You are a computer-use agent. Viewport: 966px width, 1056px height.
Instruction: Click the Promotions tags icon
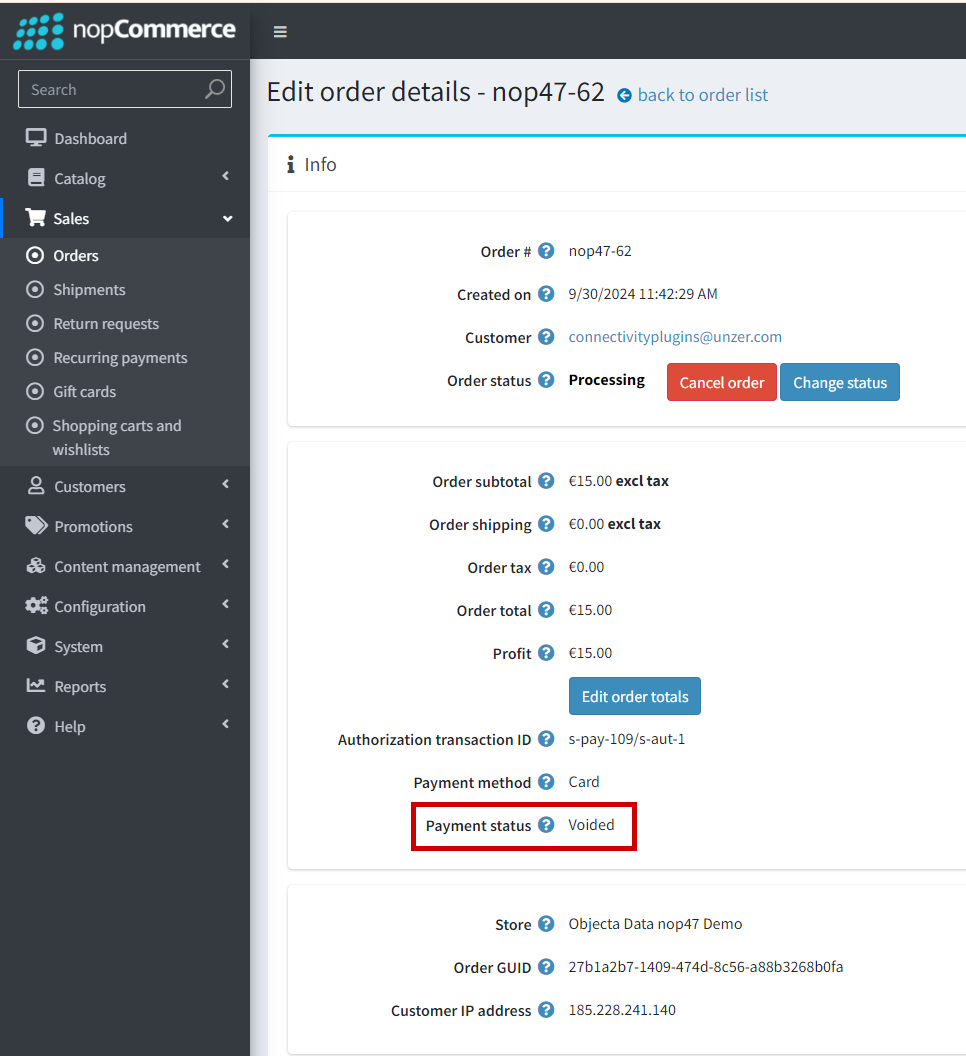[x=36, y=525]
